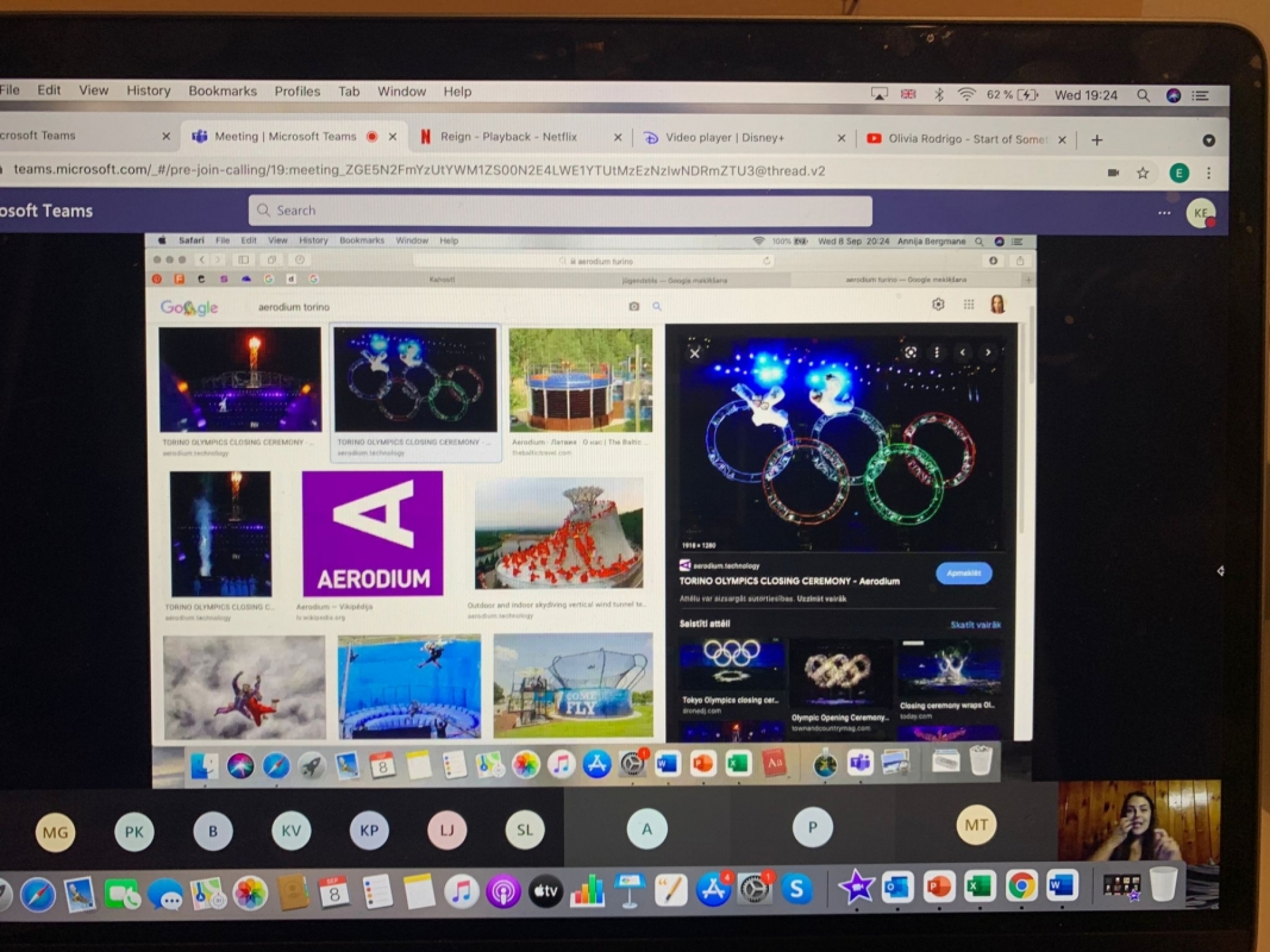Viewport: 1270px width, 952px height.
Task: Switch to Video player Disney+ tab
Action: [x=725, y=137]
